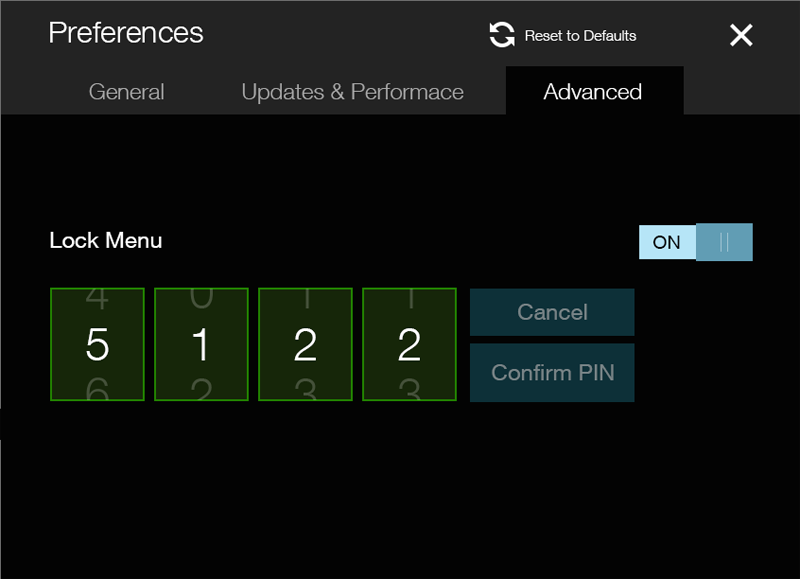Switch to the General tab
800x579 pixels.
(x=126, y=92)
